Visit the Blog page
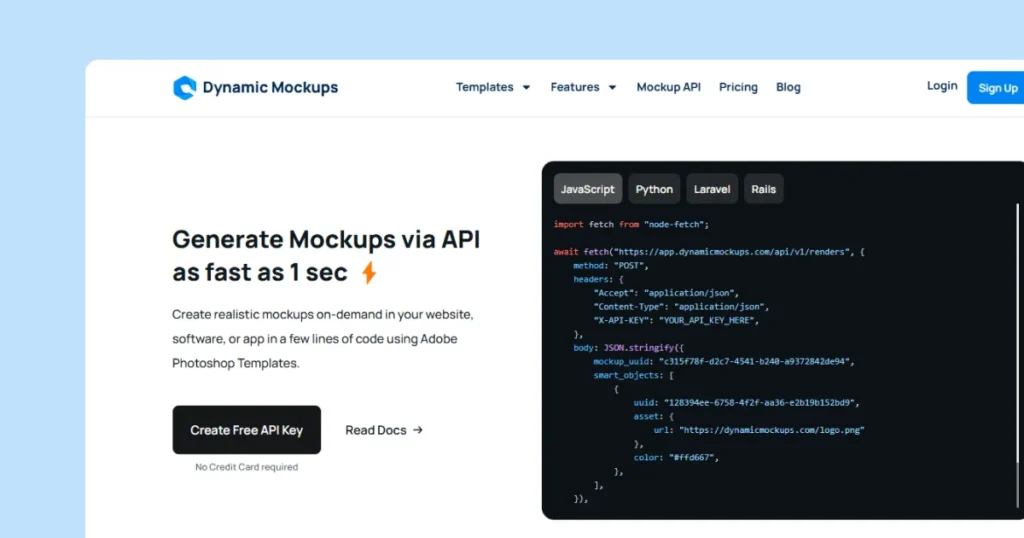This screenshot has width=1024, height=538. pos(788,87)
